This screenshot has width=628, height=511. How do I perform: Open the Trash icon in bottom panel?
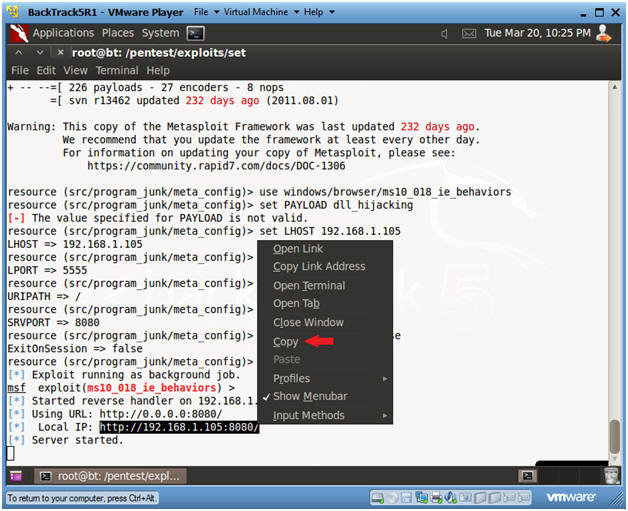611,475
